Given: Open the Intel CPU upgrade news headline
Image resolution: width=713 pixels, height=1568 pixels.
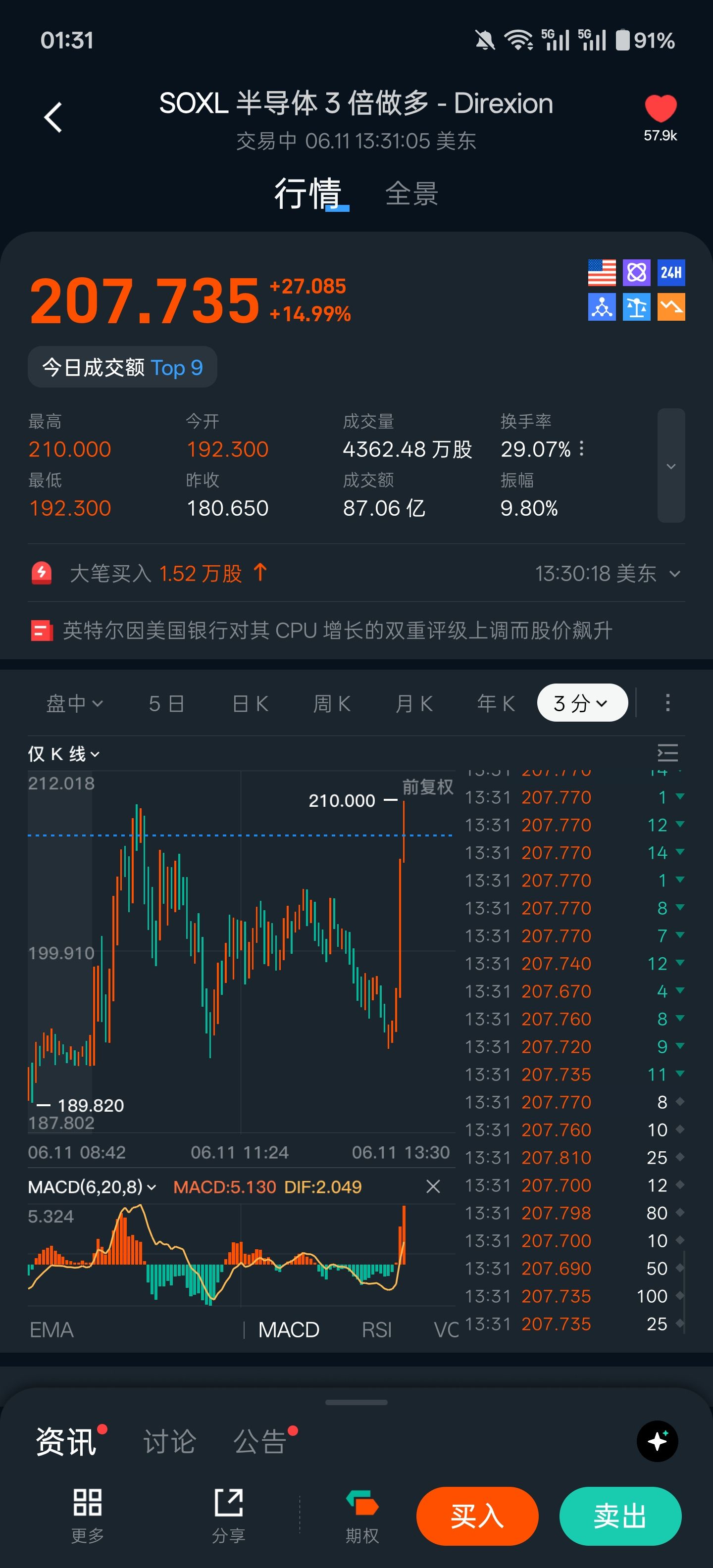Looking at the screenshot, I should (x=338, y=631).
